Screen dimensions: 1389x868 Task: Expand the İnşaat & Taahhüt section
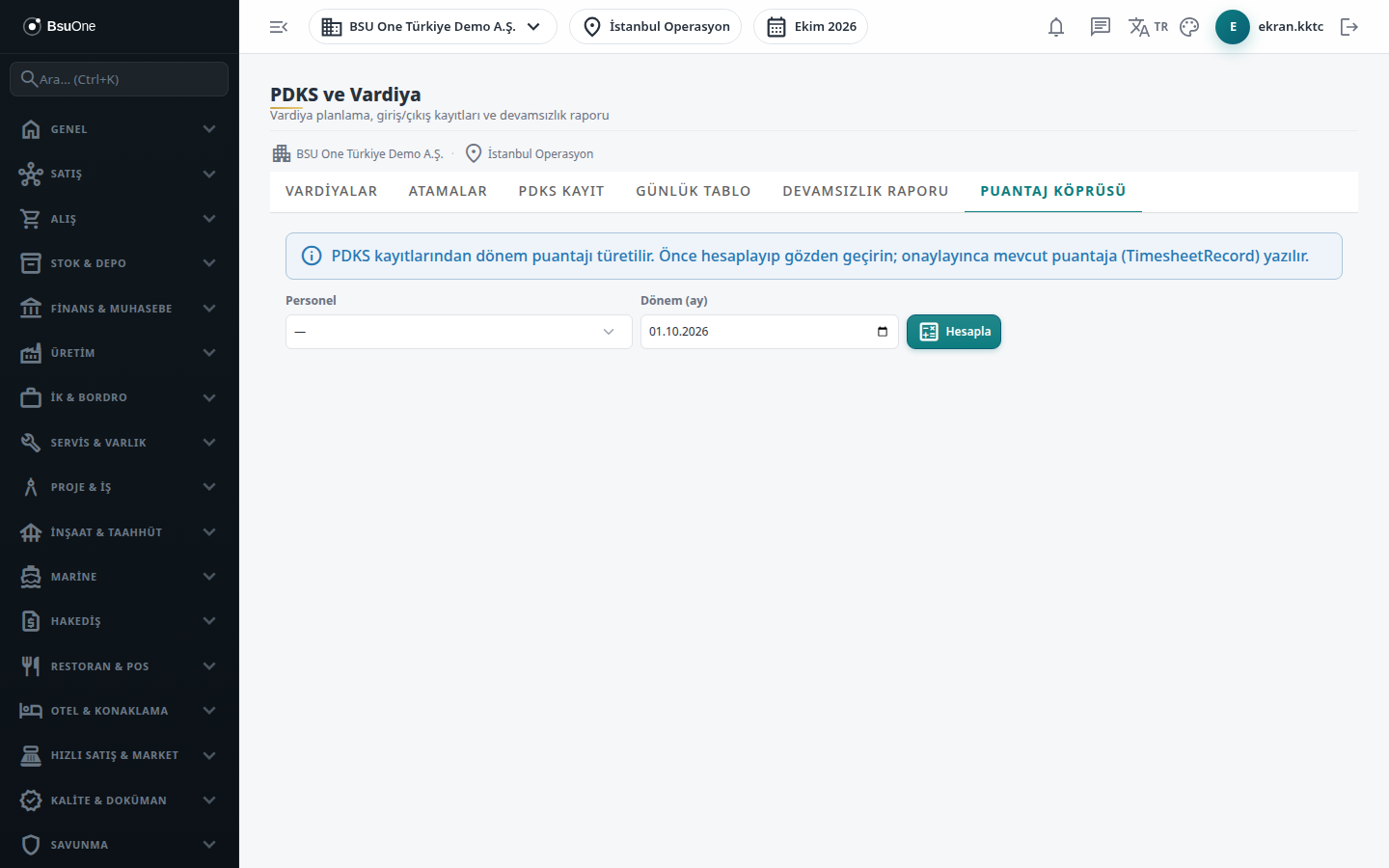120,532
